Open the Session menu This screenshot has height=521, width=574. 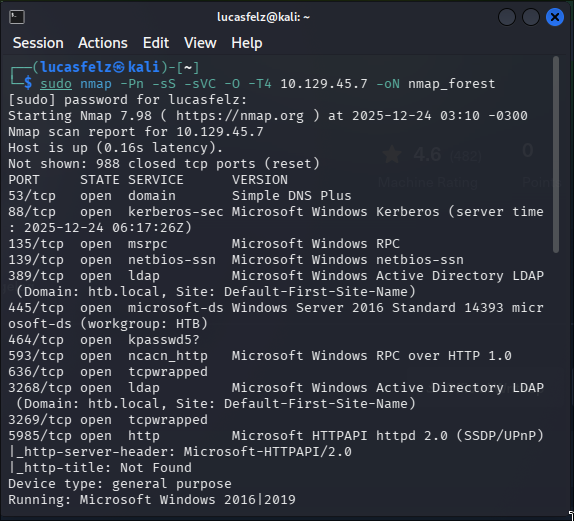38,43
